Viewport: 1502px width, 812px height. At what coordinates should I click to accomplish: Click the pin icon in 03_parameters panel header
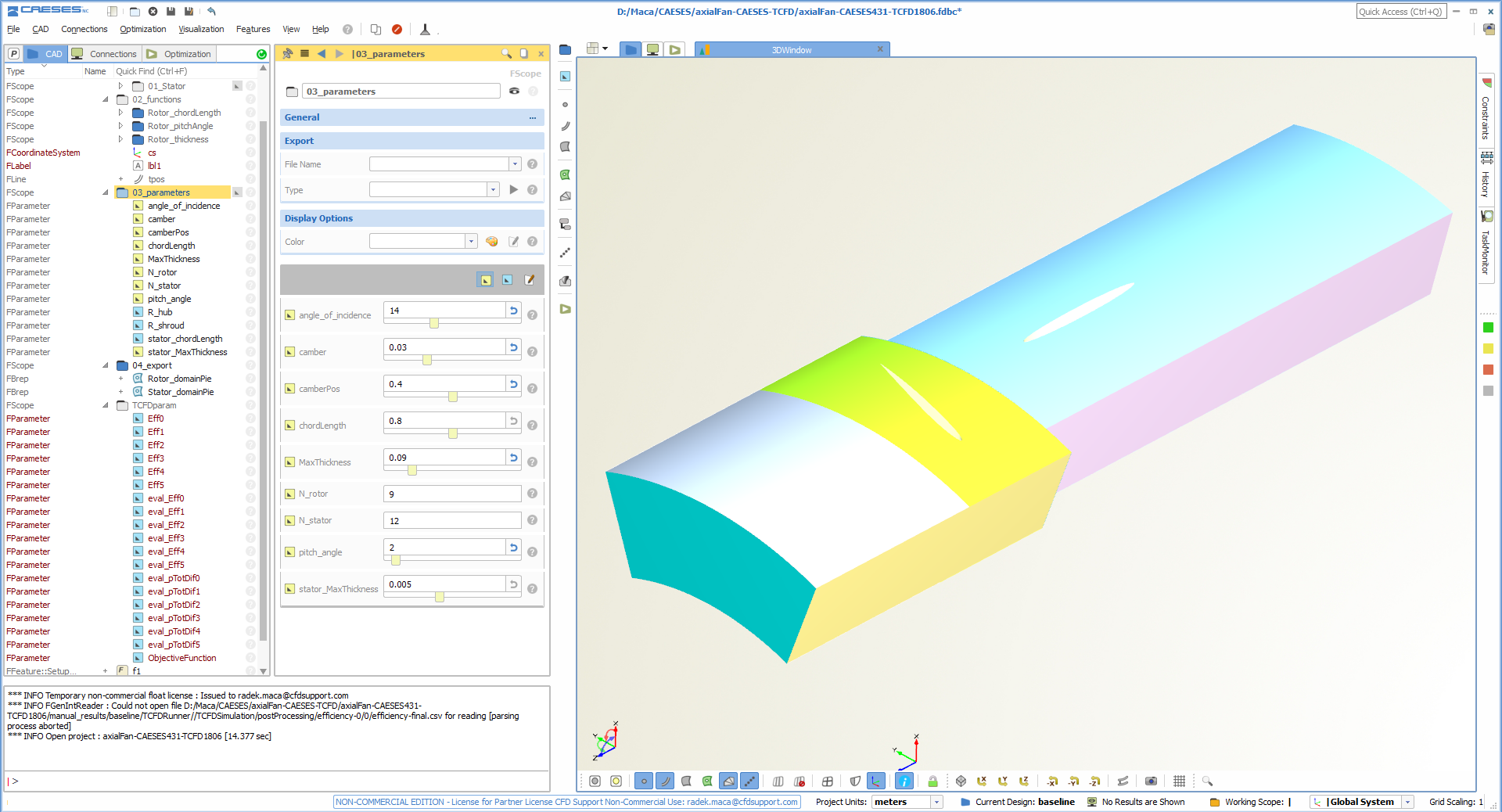click(288, 53)
